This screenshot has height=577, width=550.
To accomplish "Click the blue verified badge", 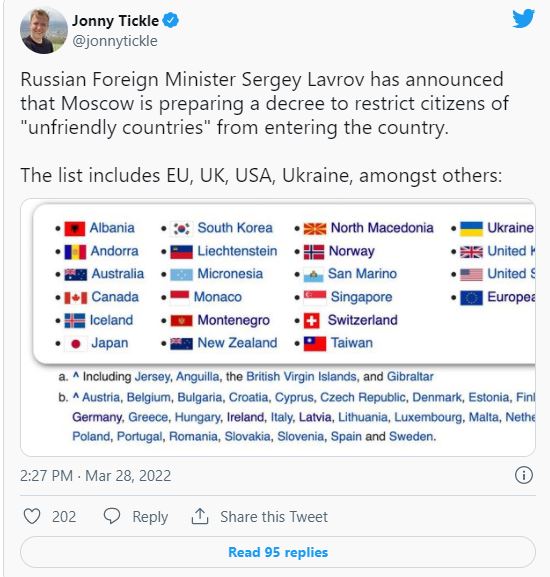I will point(171,20).
